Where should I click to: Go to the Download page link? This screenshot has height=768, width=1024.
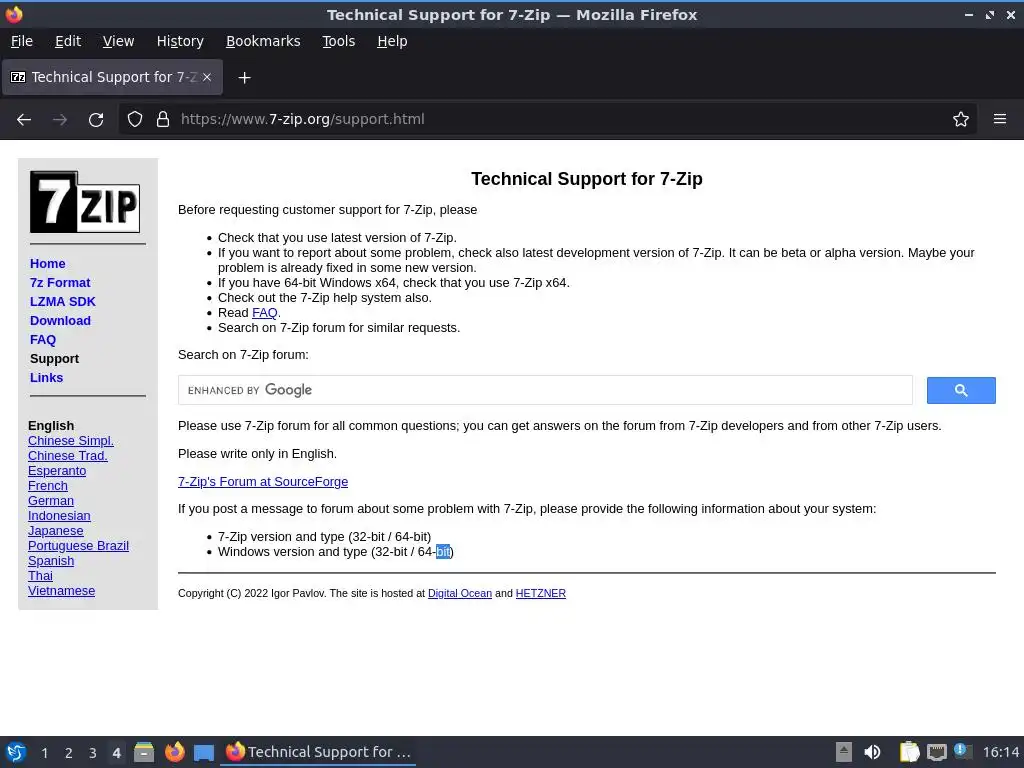[x=60, y=321]
